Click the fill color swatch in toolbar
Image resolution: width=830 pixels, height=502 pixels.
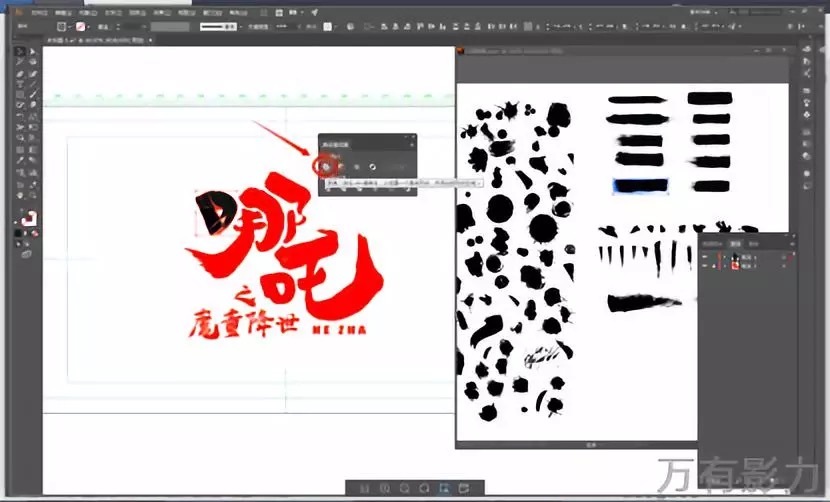[x=26, y=218]
